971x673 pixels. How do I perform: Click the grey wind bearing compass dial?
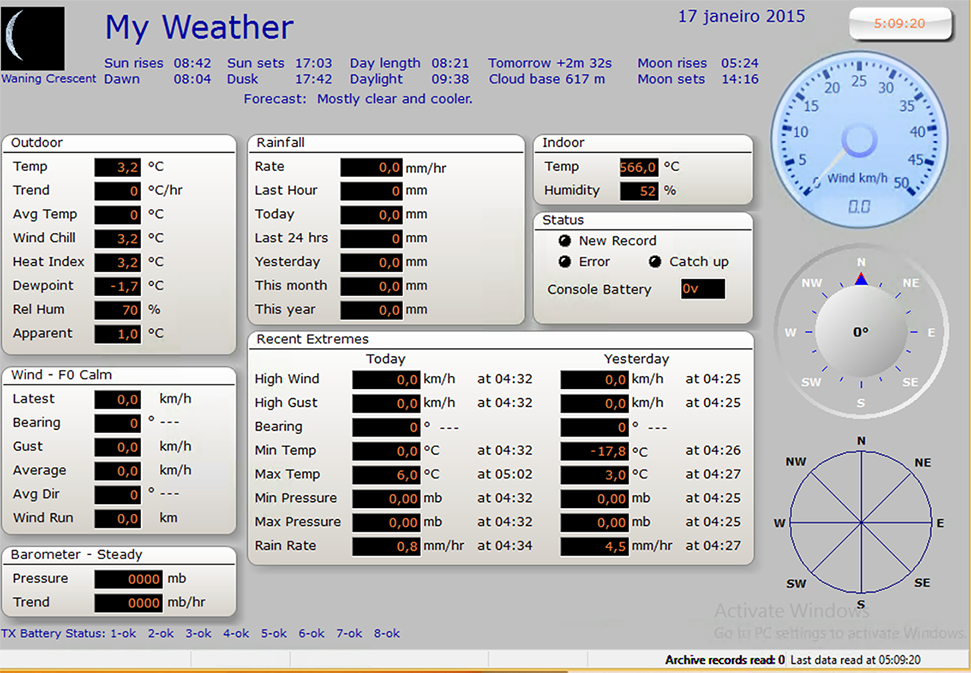pyautogui.click(x=860, y=332)
